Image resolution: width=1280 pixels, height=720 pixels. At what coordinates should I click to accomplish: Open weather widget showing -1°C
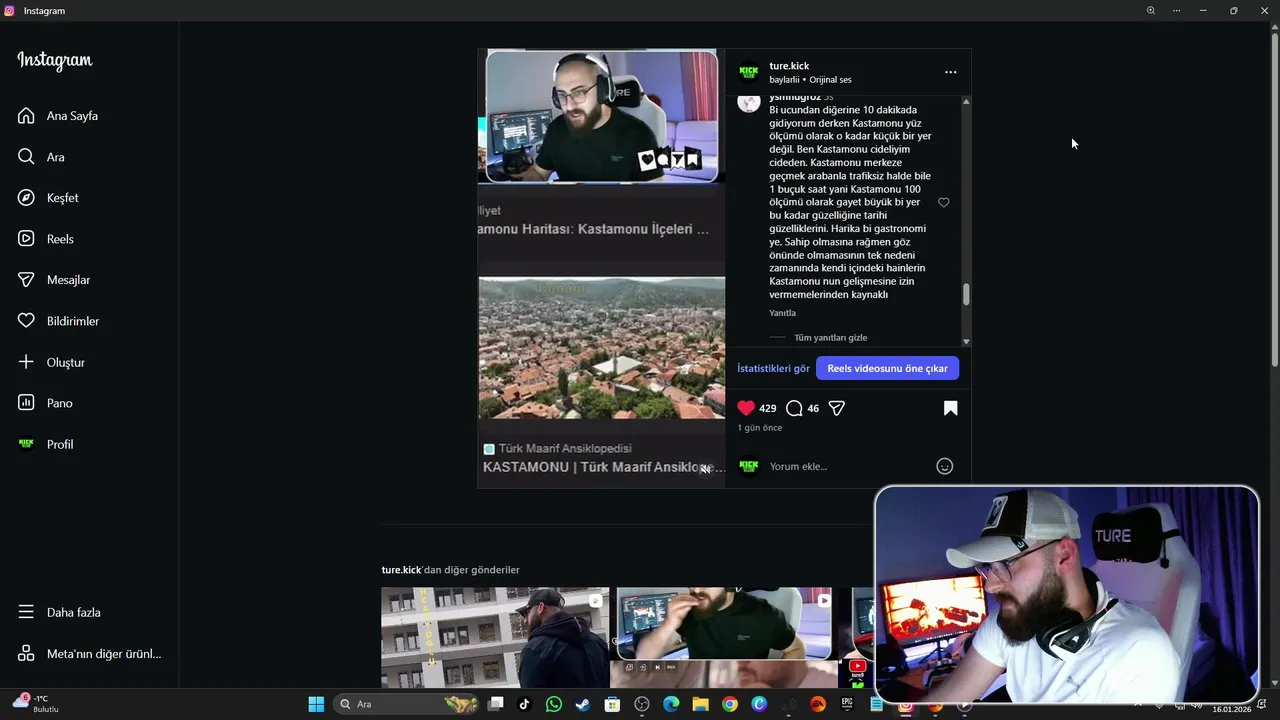[36, 703]
